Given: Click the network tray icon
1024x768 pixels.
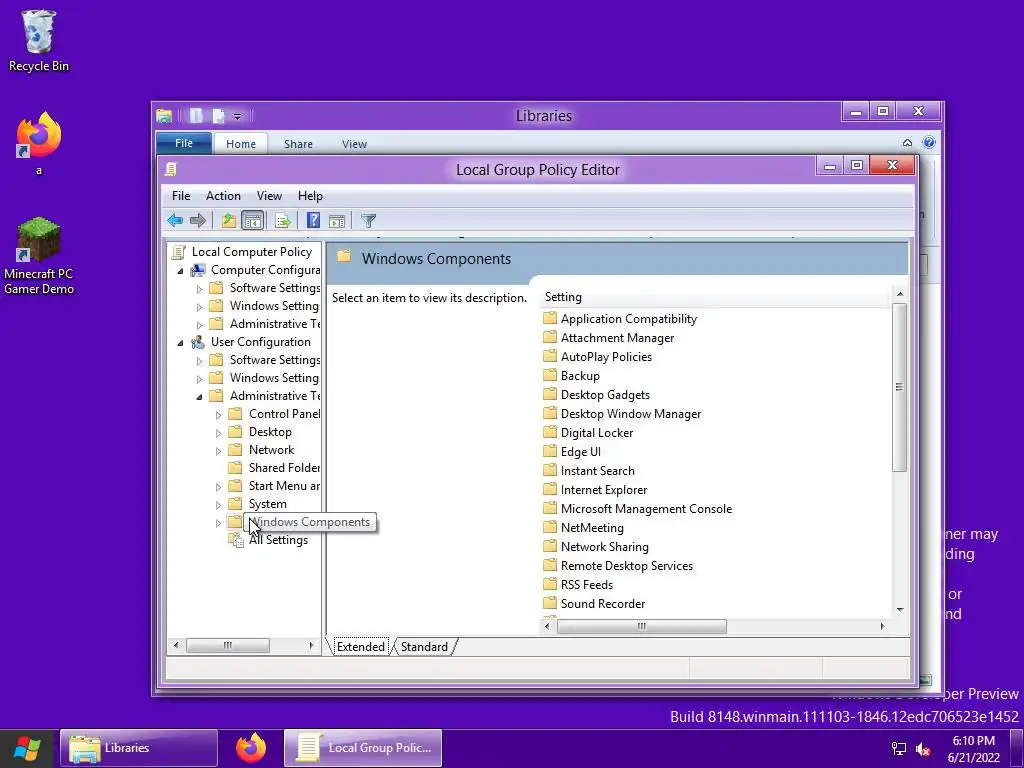Looking at the screenshot, I should (x=899, y=748).
